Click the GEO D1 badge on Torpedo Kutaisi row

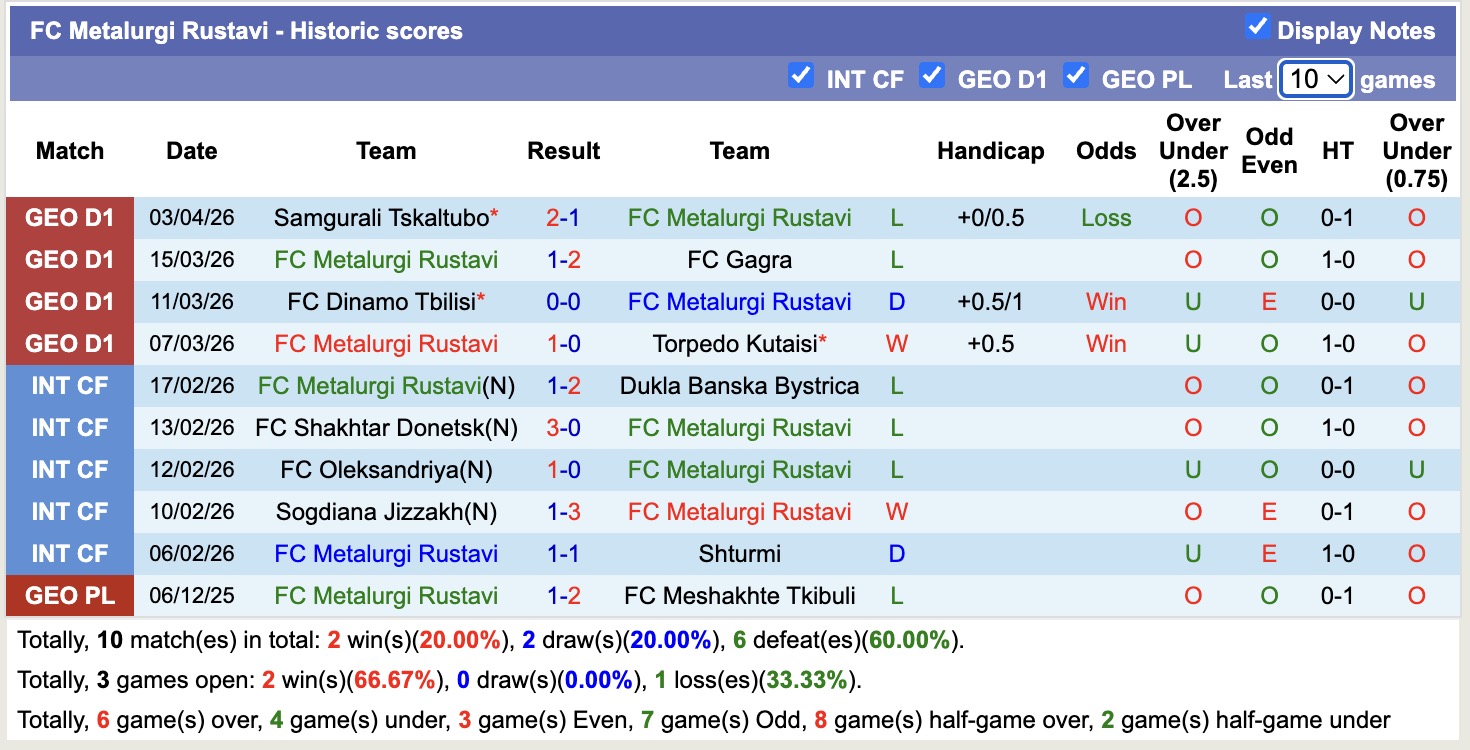pos(69,343)
